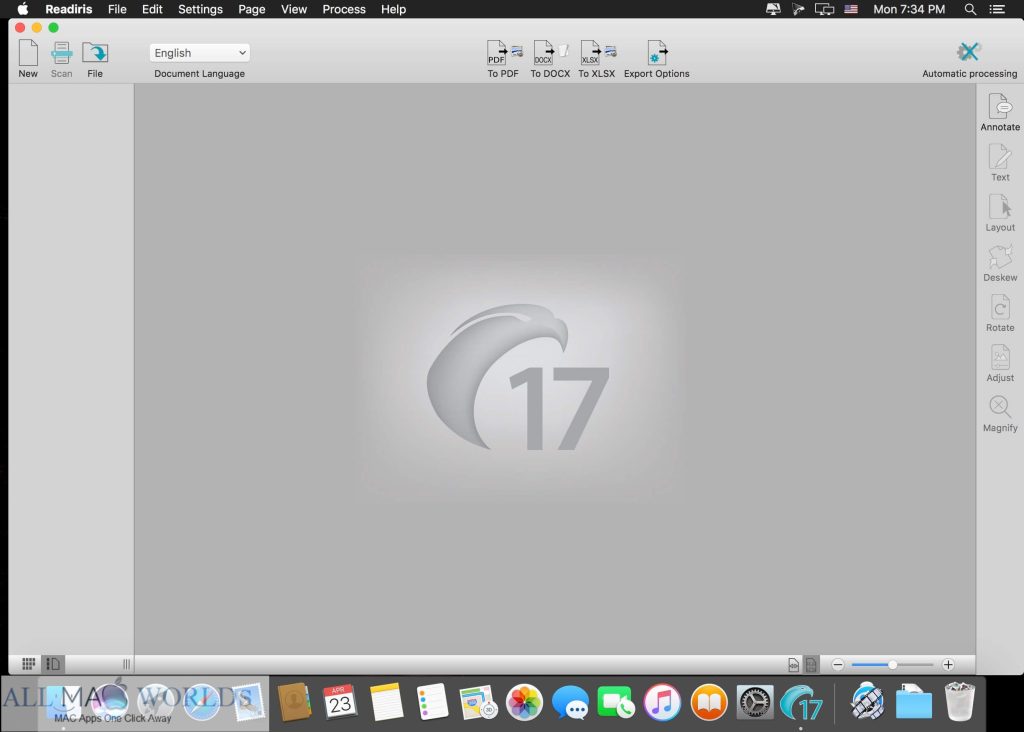
Task: Open Photos from the Dock
Action: pyautogui.click(x=524, y=703)
